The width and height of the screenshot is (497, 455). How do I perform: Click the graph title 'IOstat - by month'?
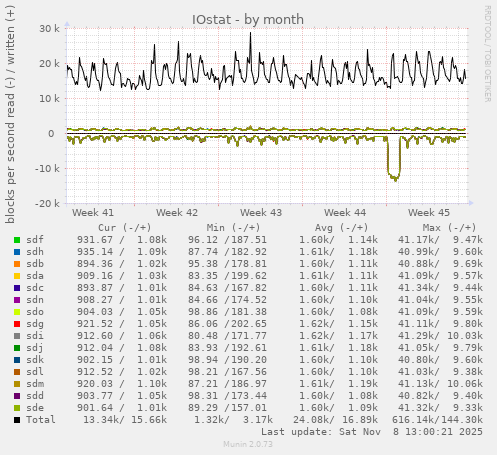(248, 20)
